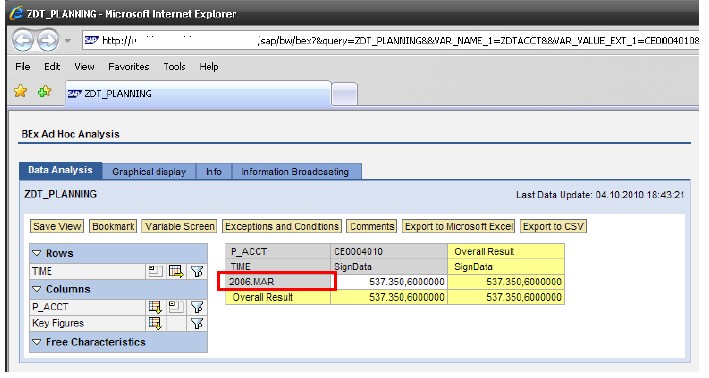Screen dimensions: 709x378
Task: Click move-to-rows icon for P_ACCT
Action: [x=155, y=307]
